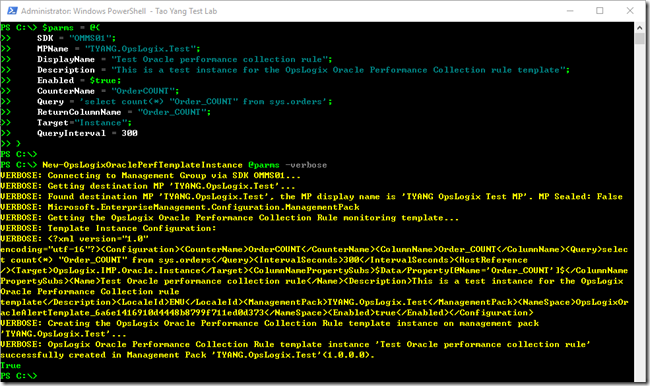650x386 pixels.
Task: Click the 'Found destination MP' verbose line
Action: (311, 197)
